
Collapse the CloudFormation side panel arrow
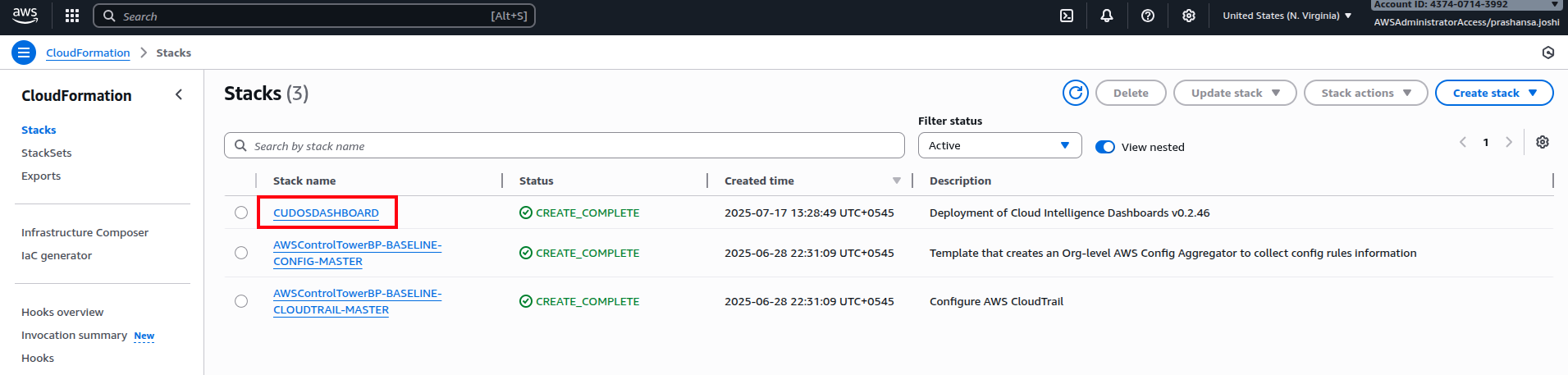pos(179,95)
